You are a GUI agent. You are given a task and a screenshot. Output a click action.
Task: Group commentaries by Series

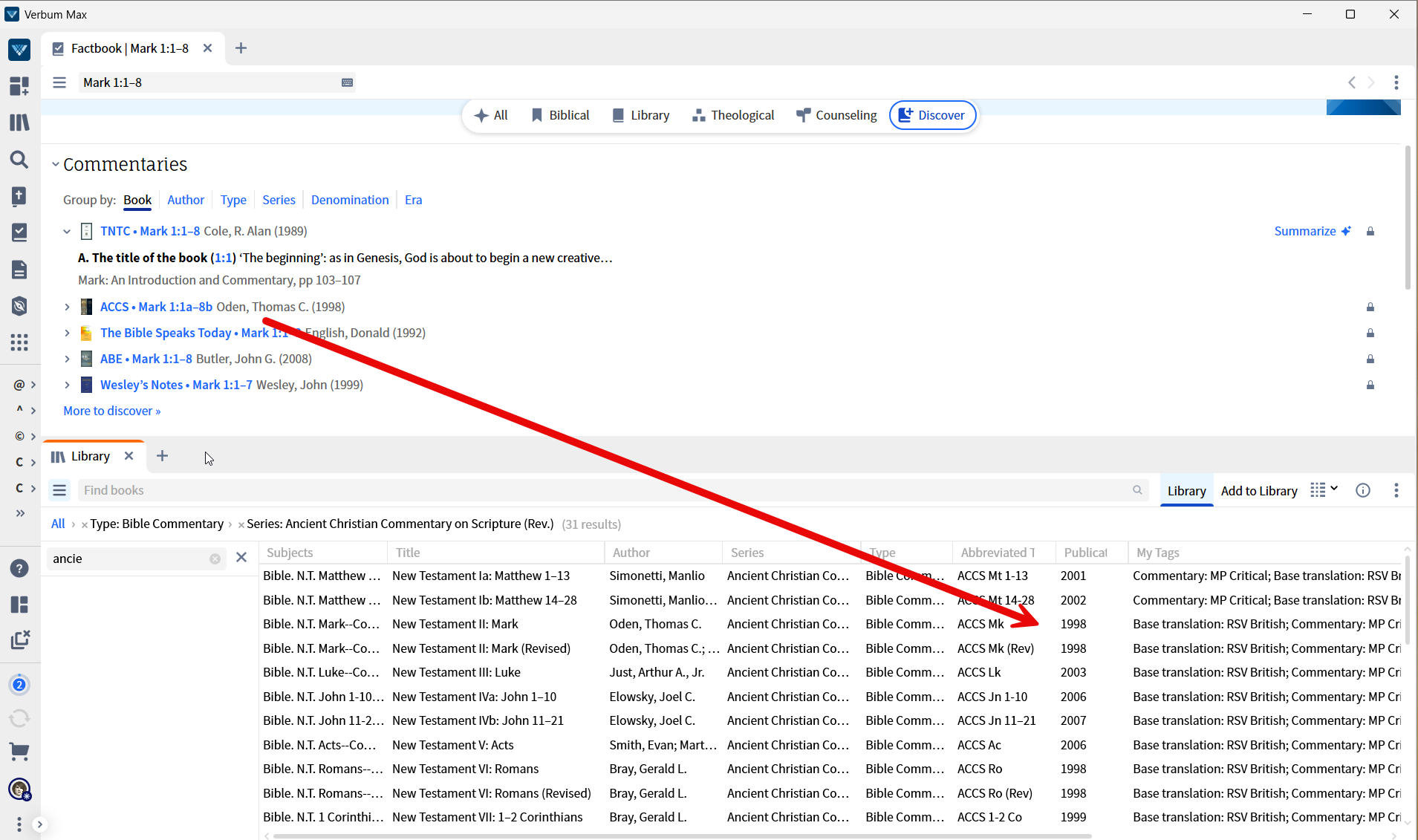(x=279, y=200)
